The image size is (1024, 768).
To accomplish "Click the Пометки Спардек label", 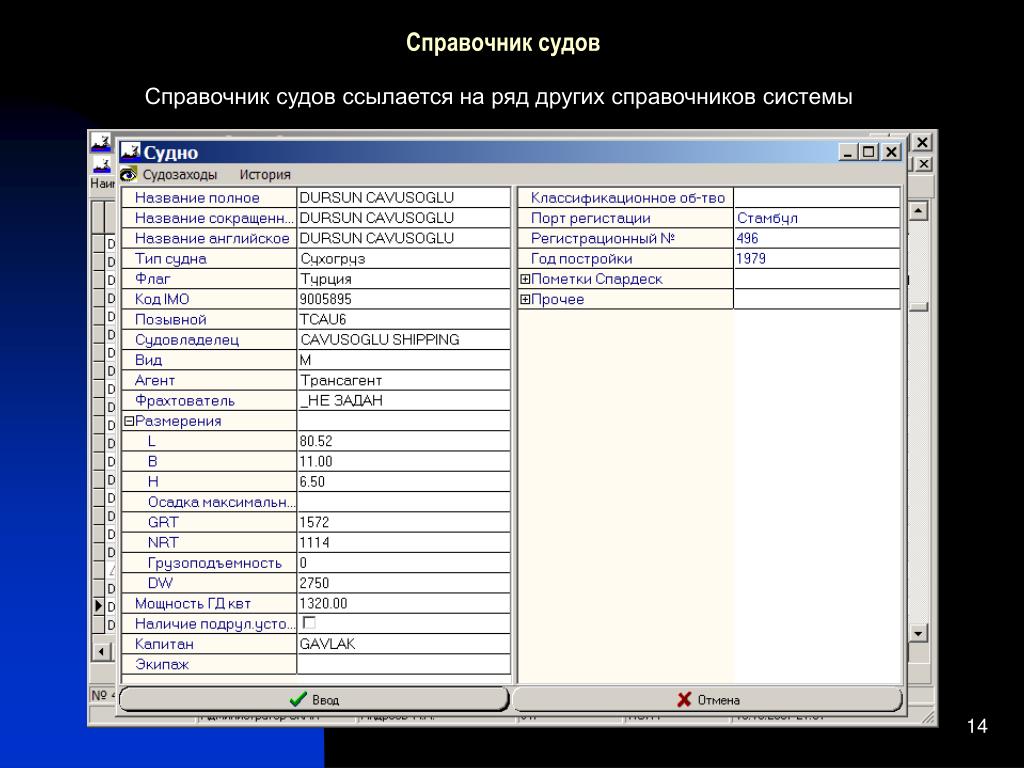I will tap(597, 279).
